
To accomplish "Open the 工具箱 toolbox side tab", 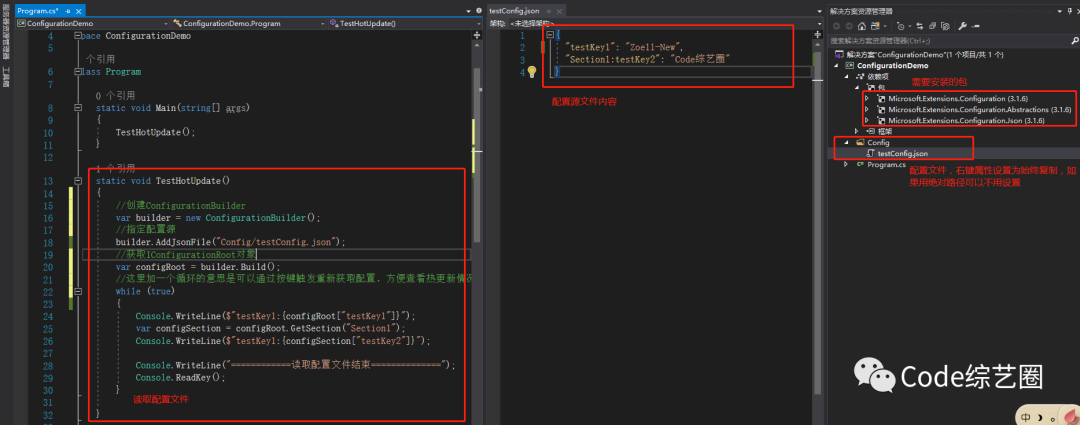I will (6, 76).
